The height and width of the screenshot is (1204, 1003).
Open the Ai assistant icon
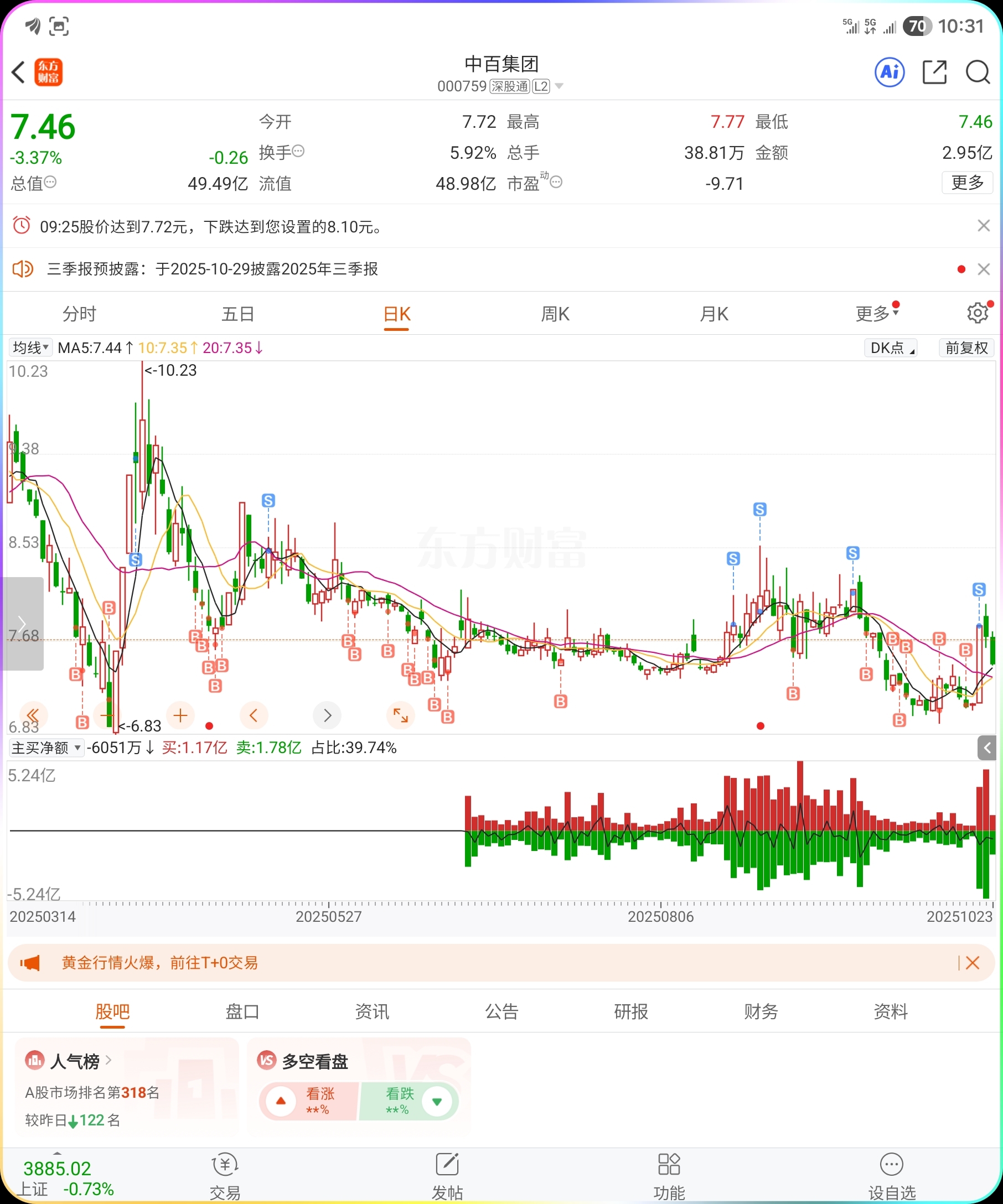point(890,72)
